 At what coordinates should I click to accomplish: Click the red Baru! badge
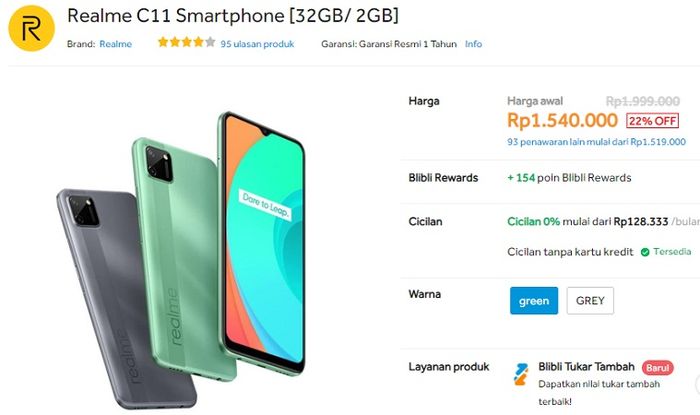click(x=658, y=368)
